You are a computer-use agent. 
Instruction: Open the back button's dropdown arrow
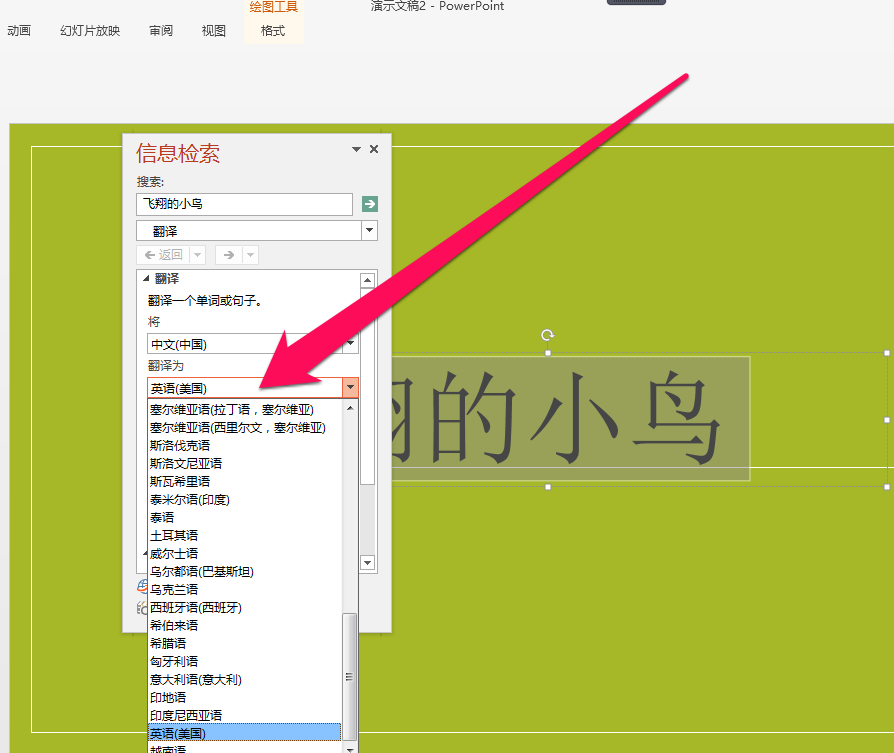[x=197, y=254]
